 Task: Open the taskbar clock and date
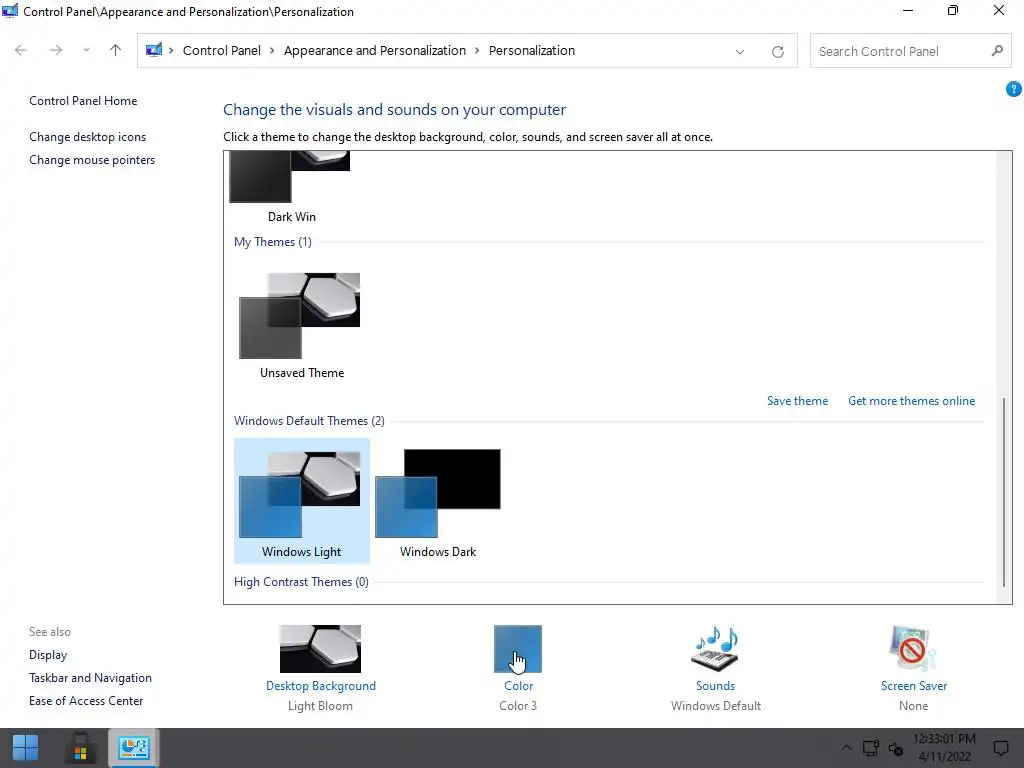coord(944,748)
